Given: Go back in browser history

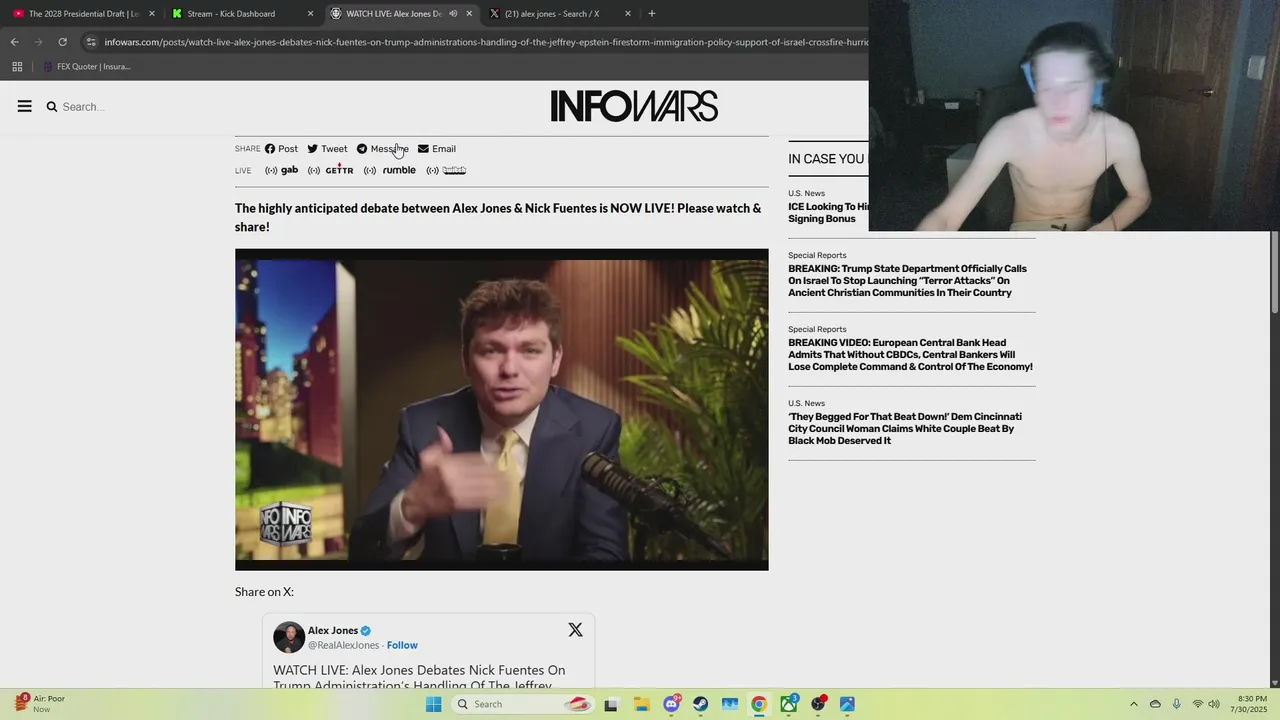Looking at the screenshot, I should pos(14,42).
